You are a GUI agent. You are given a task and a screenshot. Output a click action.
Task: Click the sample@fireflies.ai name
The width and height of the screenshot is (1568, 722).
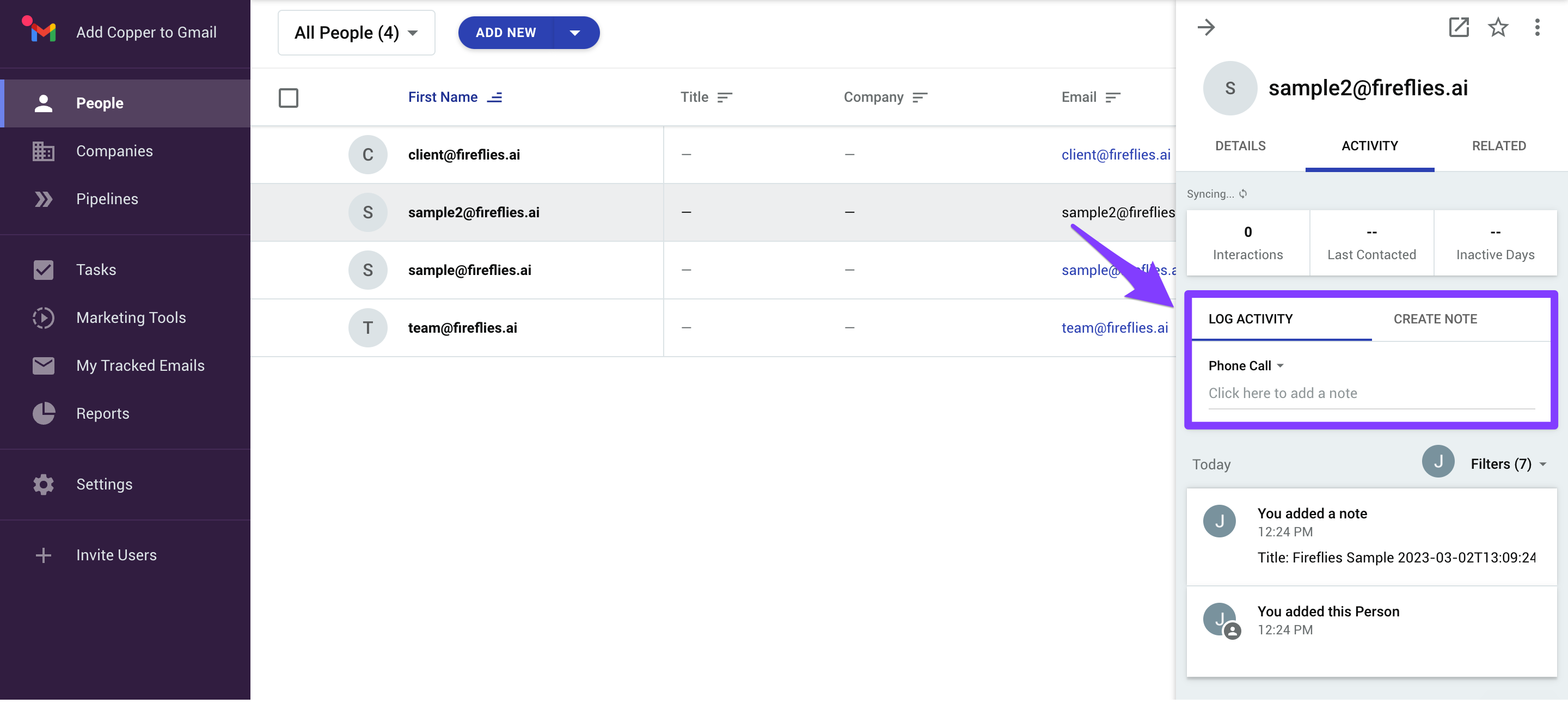[469, 270]
